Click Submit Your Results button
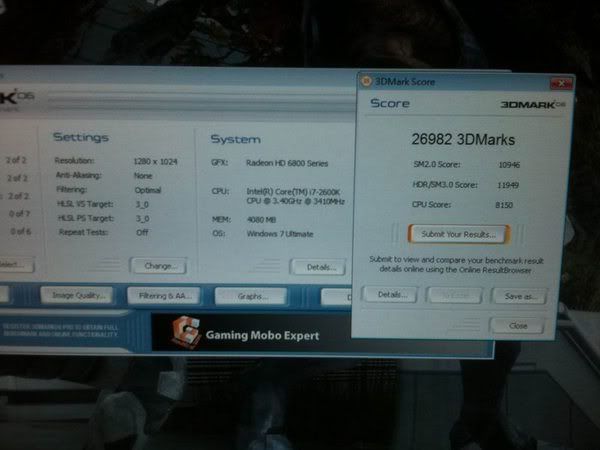 (x=459, y=234)
